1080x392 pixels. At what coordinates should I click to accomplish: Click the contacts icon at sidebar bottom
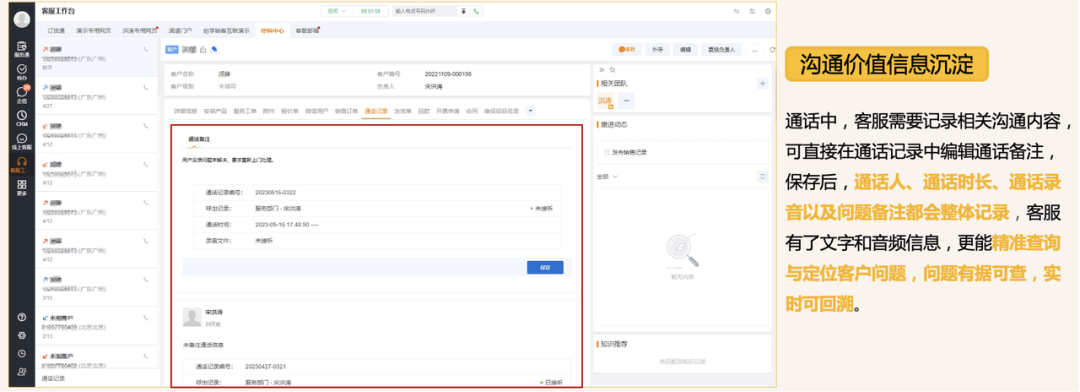[22, 371]
